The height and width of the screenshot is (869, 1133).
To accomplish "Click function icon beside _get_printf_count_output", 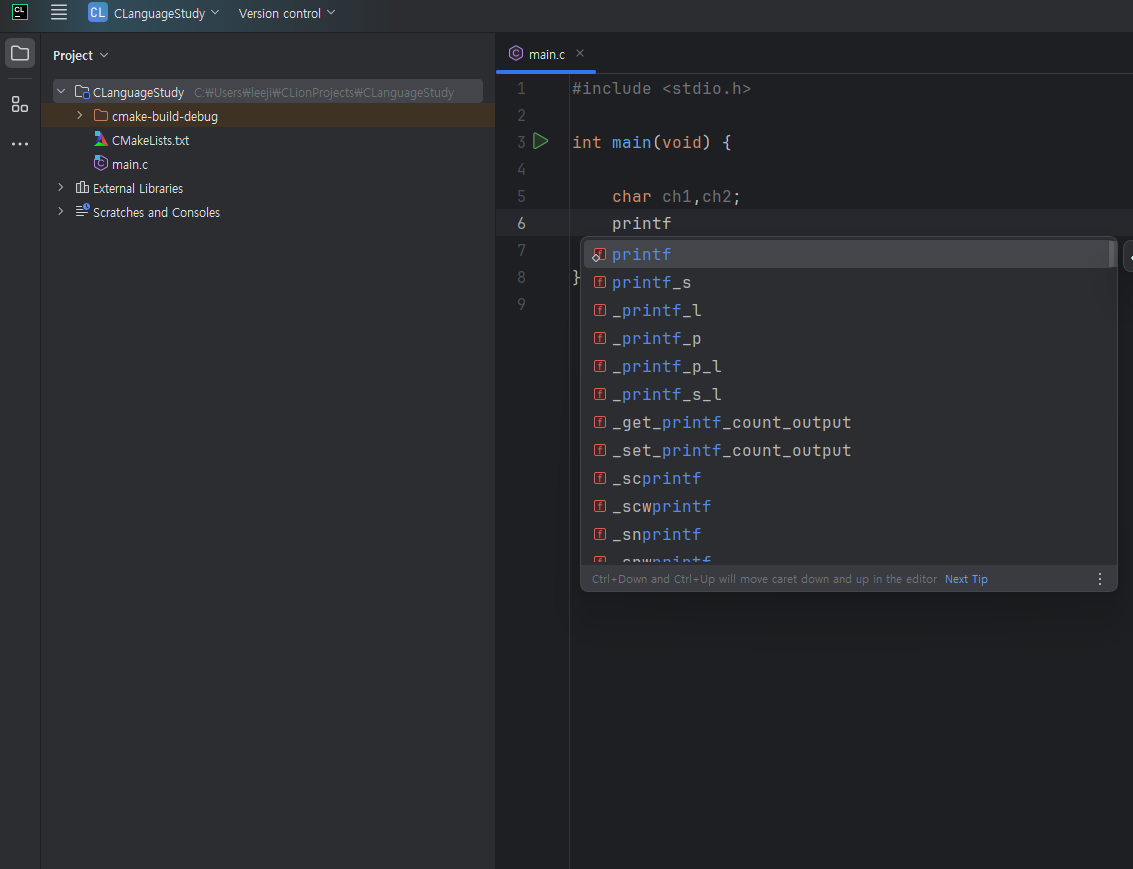I will (600, 422).
